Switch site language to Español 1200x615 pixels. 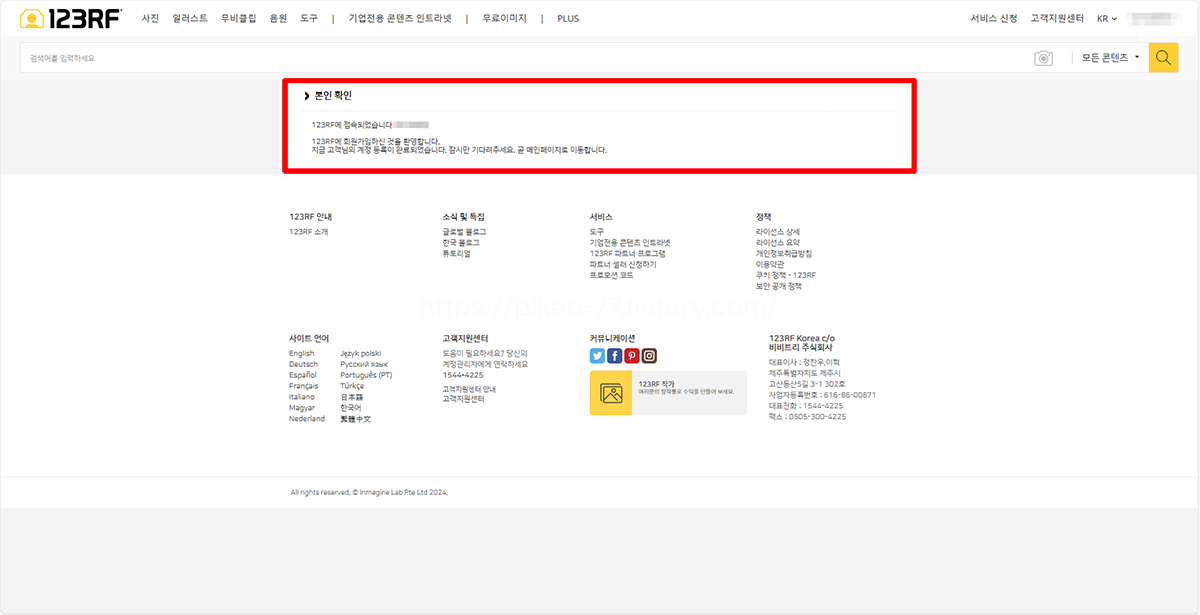(303, 375)
